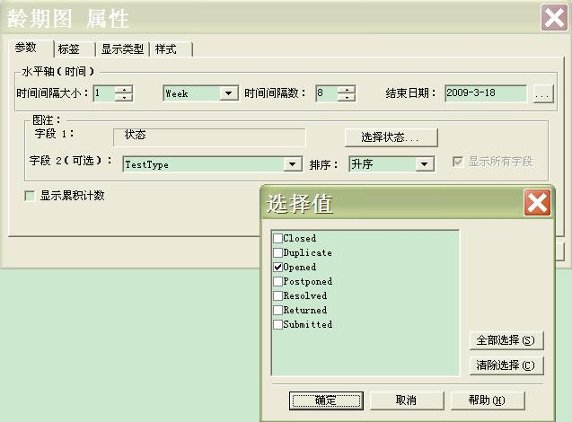Close the 选择值 dialog with red X

point(537,202)
